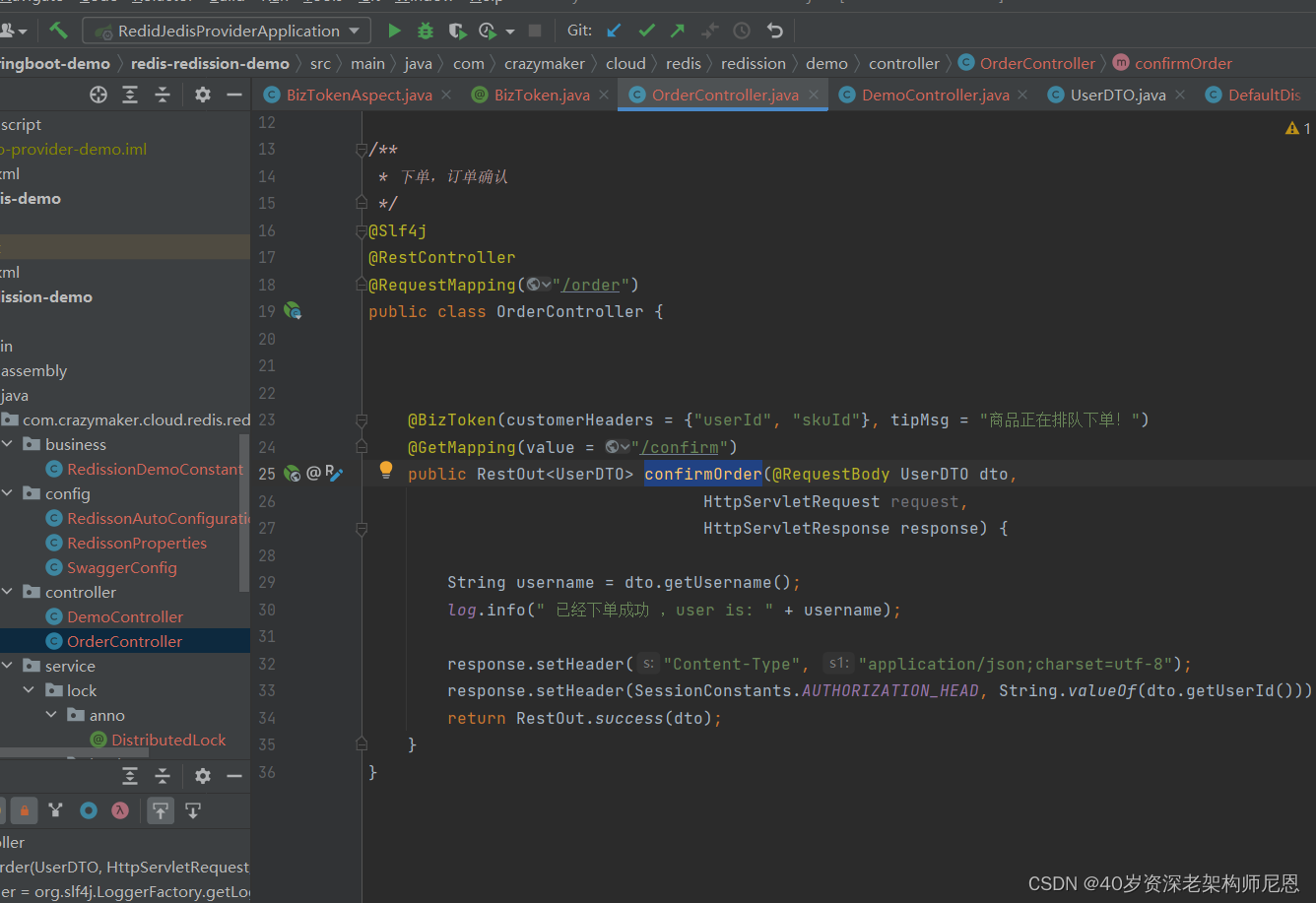Toggle Autoscroll from Source in Structure
Image resolution: width=1316 pixels, height=903 pixels.
(193, 810)
